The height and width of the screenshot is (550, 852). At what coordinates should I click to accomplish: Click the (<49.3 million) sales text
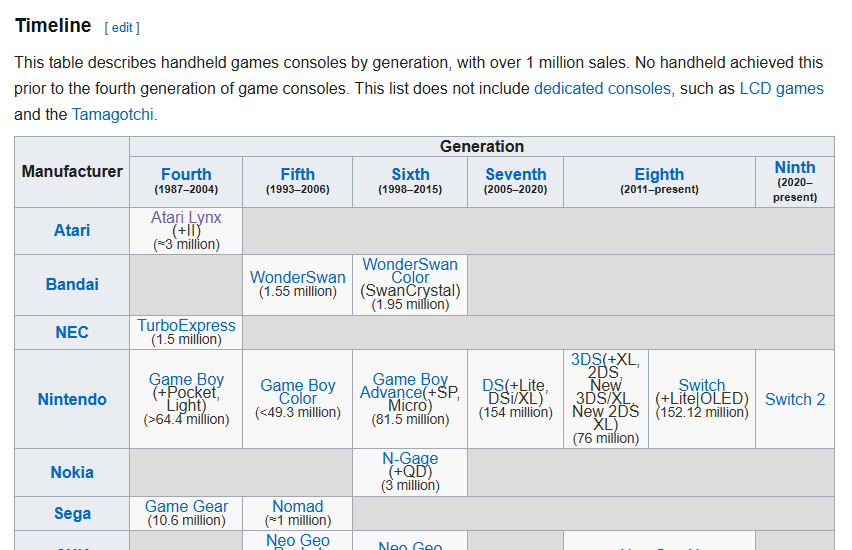pos(297,412)
